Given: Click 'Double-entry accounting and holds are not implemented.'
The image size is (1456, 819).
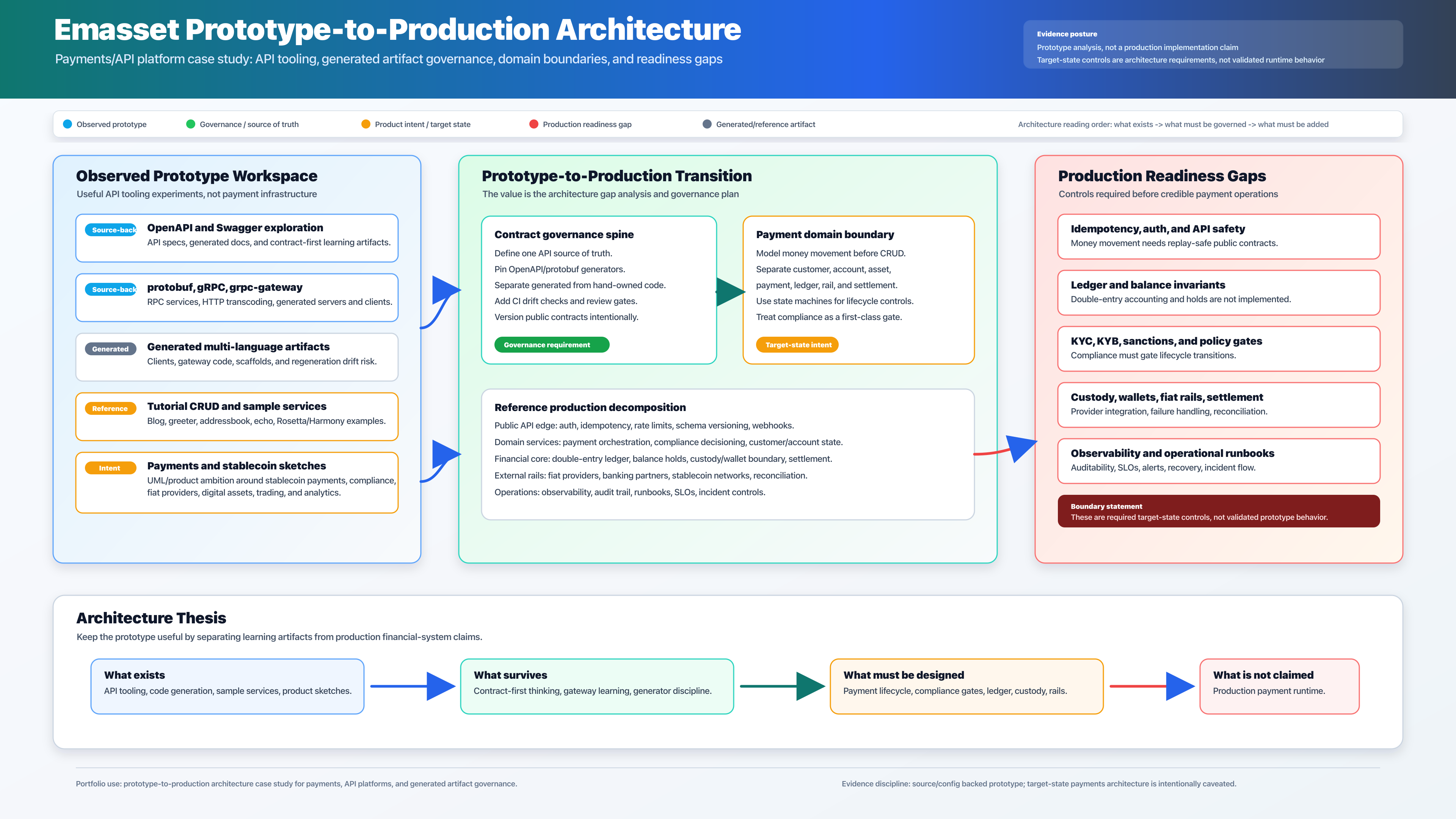Looking at the screenshot, I should (x=1181, y=299).
